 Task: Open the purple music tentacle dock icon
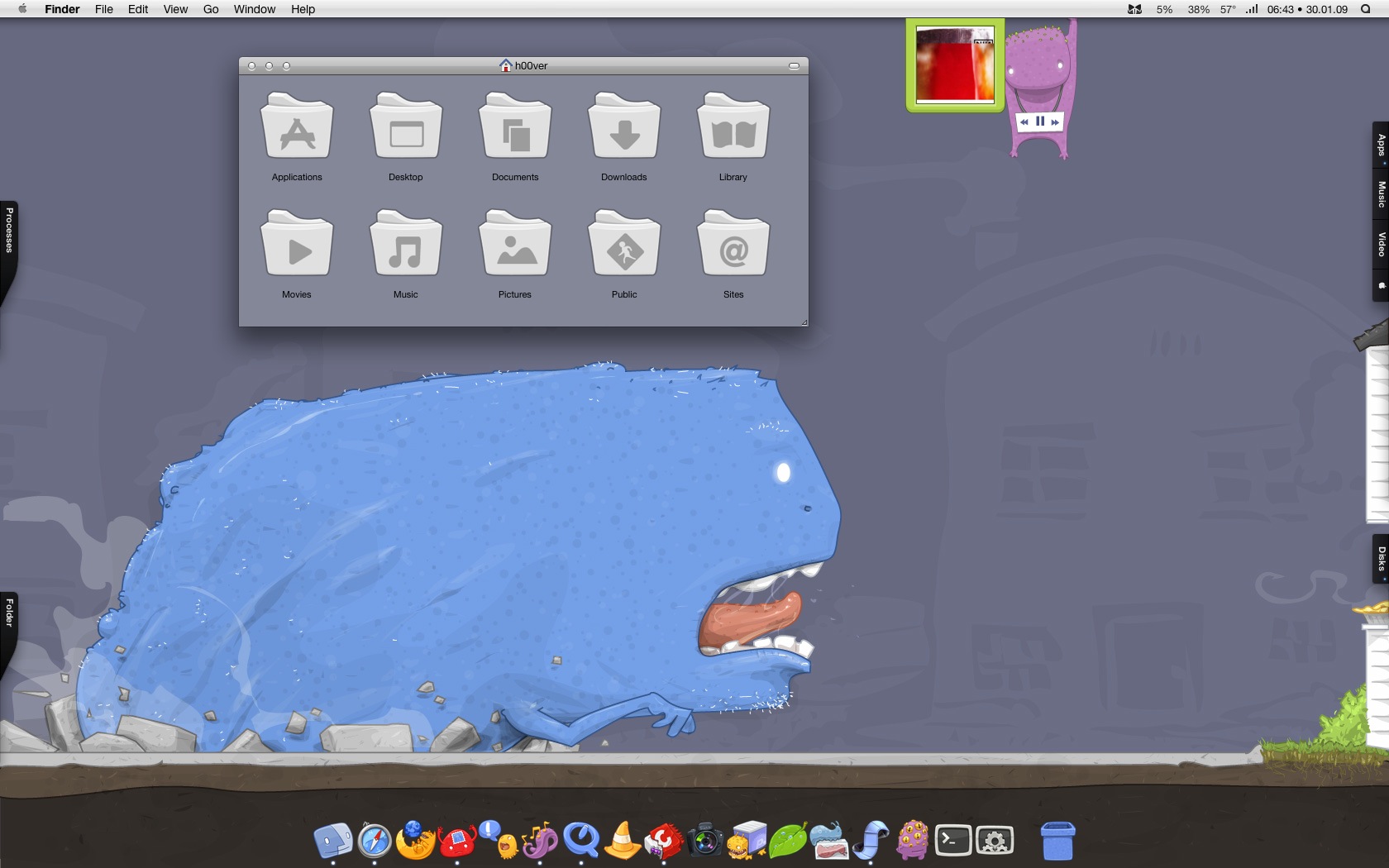pyautogui.click(x=540, y=842)
